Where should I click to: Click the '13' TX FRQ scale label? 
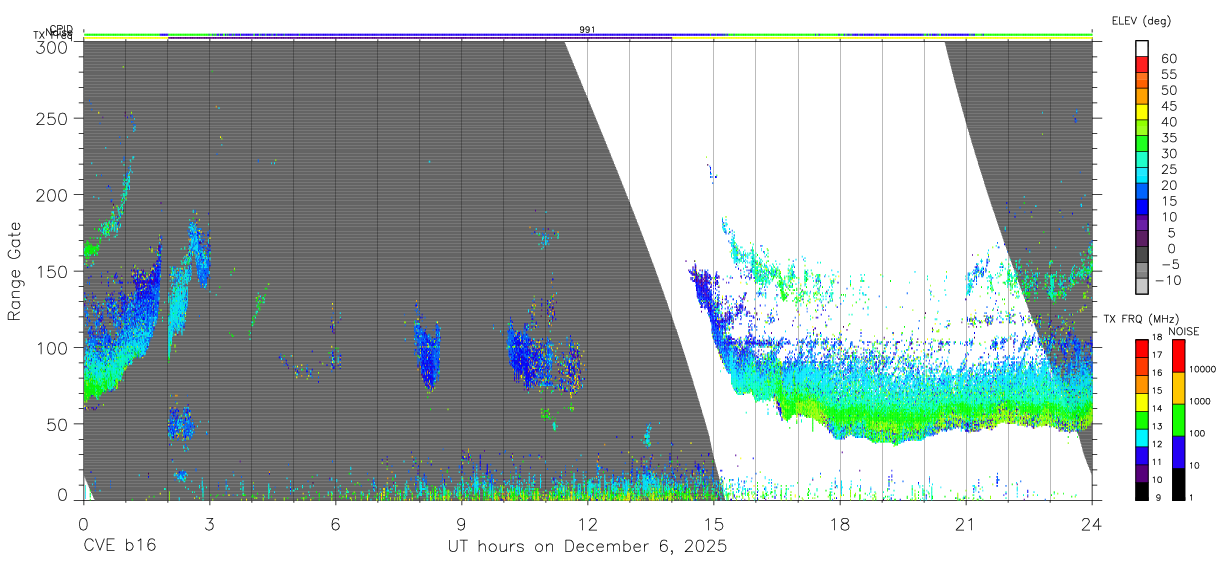(1157, 426)
